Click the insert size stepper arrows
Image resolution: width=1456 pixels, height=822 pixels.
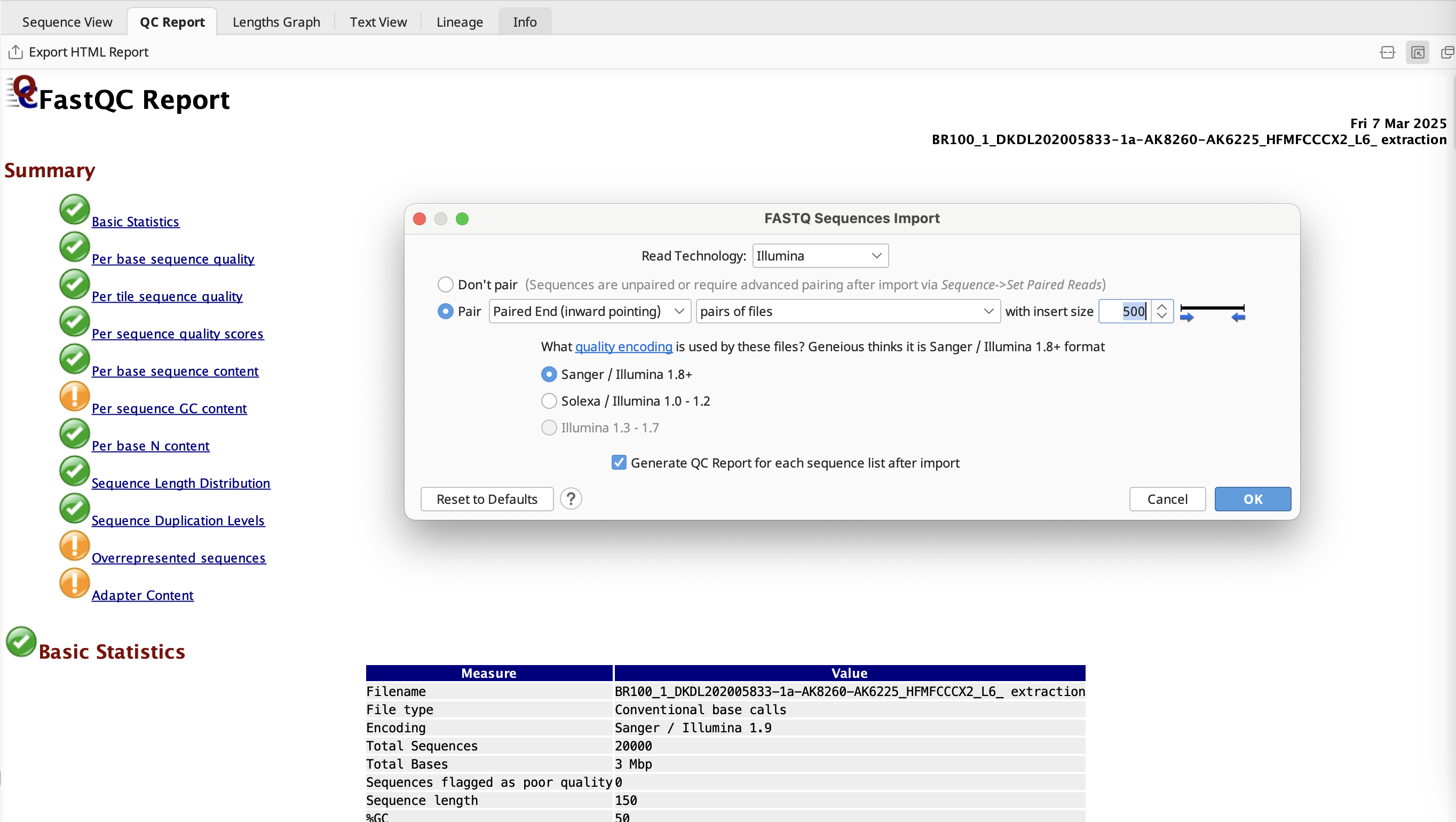point(1161,311)
